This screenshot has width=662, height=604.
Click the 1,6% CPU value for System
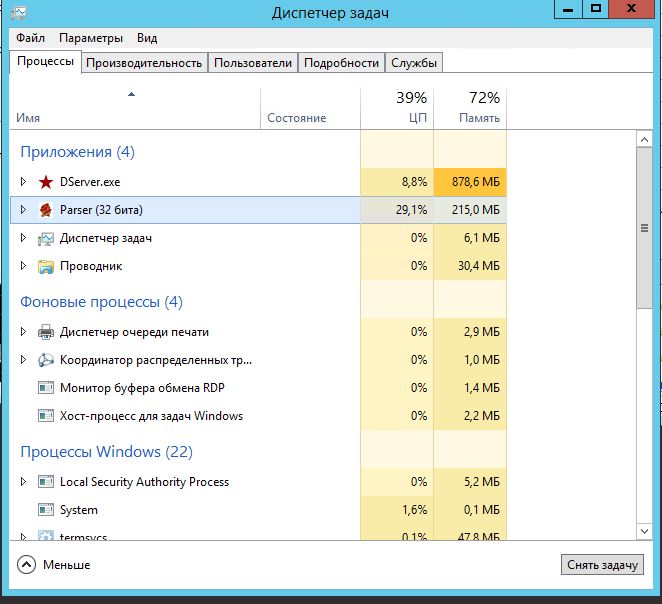[415, 510]
